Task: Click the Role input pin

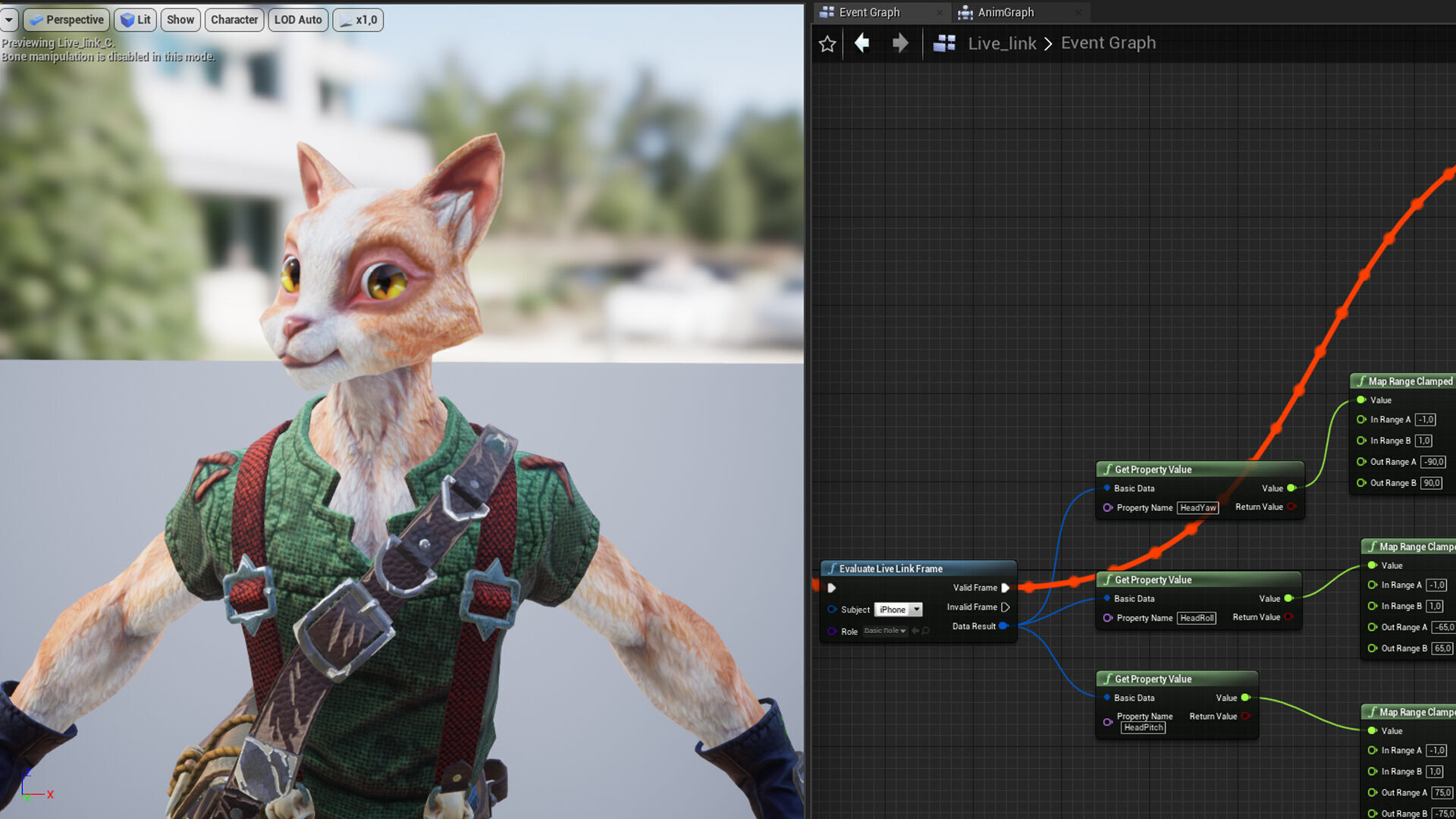Action: tap(832, 632)
